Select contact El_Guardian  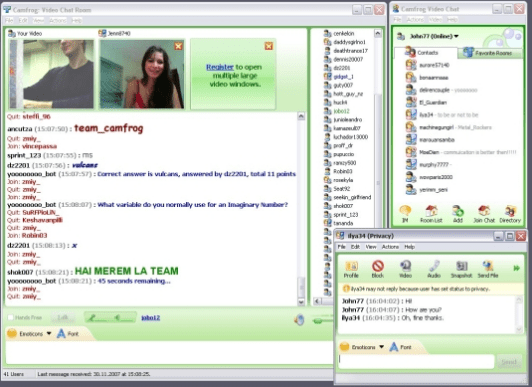pyautogui.click(x=426, y=102)
